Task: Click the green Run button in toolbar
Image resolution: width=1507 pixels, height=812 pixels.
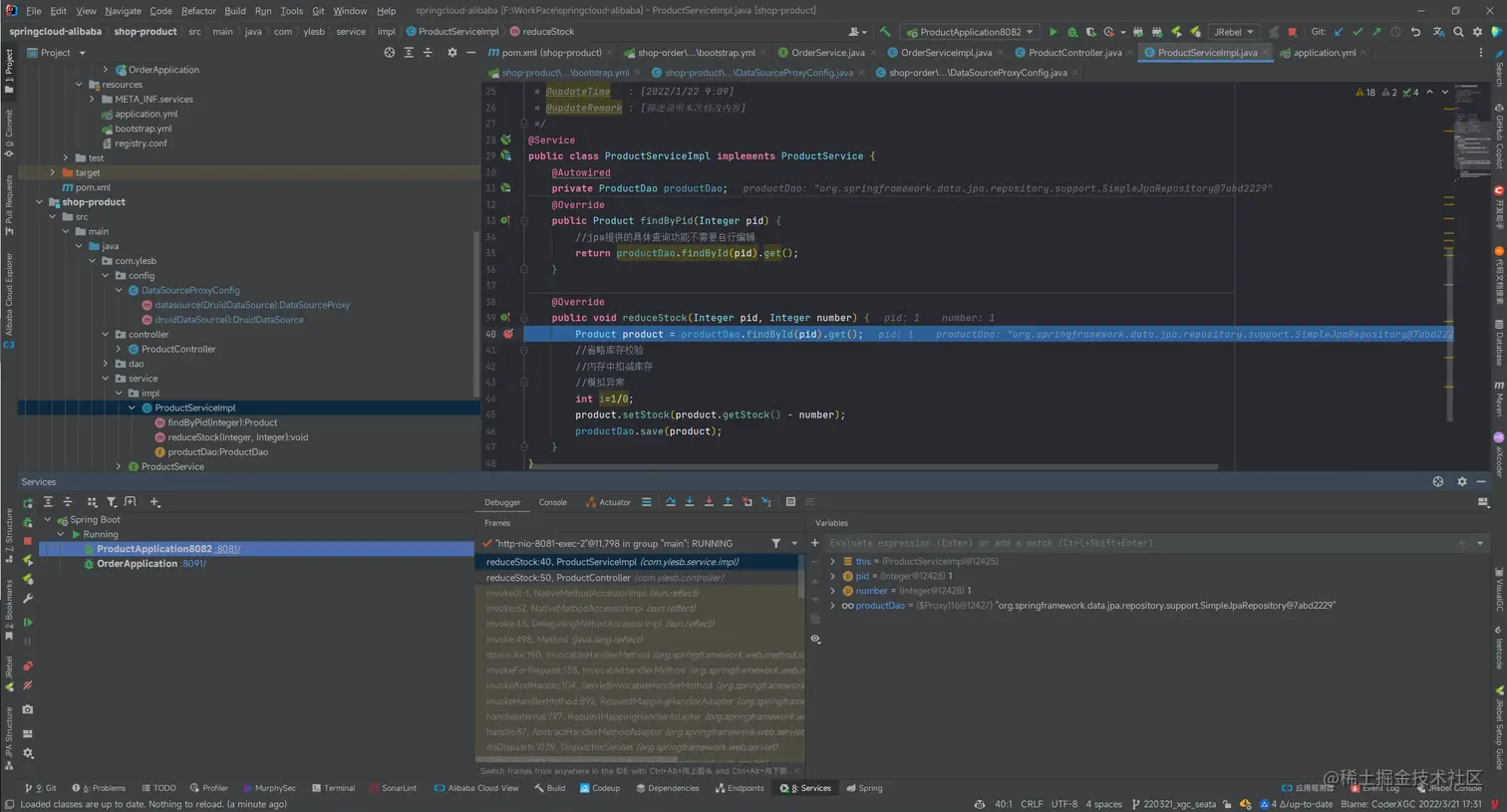Action: tap(1054, 32)
